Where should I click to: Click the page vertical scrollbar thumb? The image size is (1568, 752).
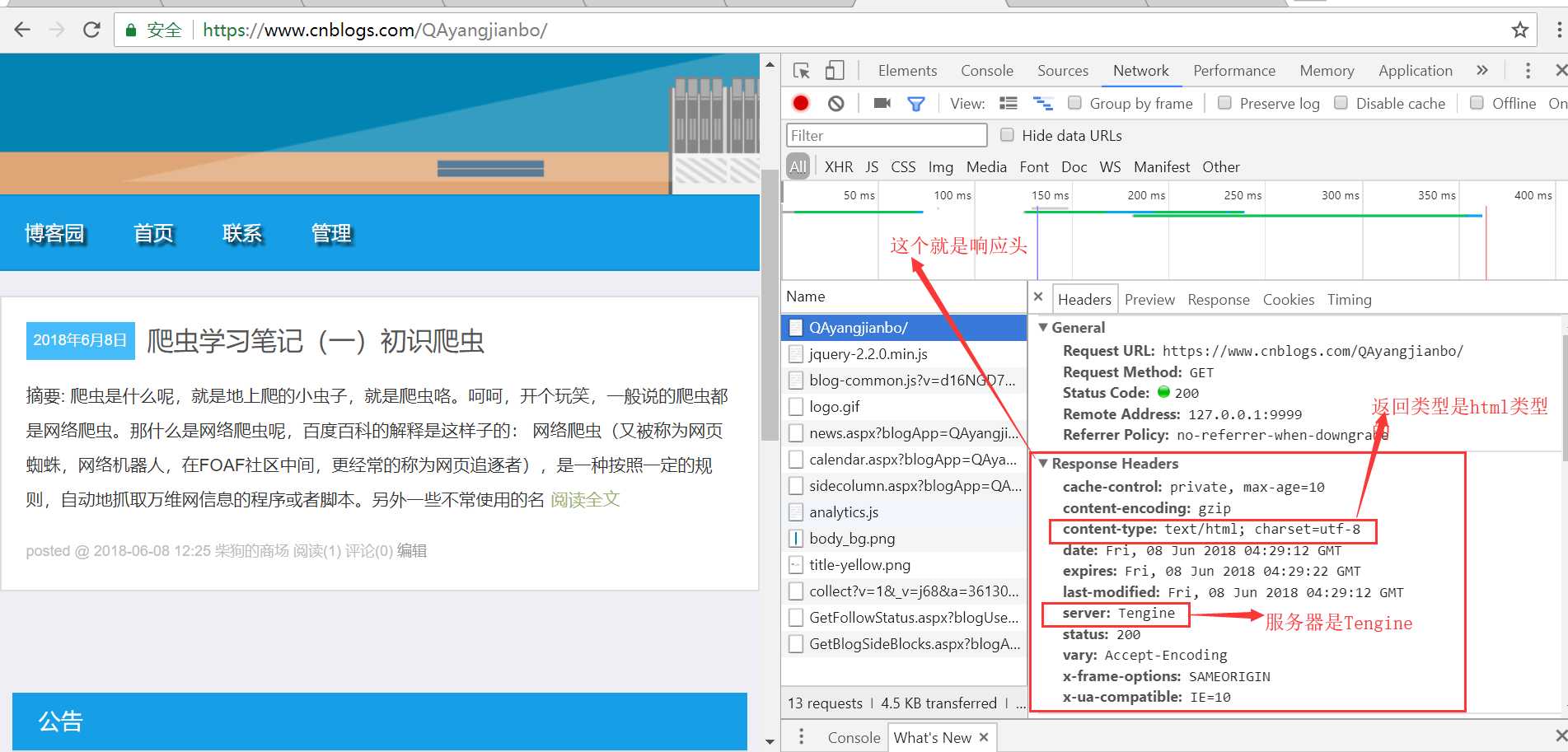tap(770, 305)
